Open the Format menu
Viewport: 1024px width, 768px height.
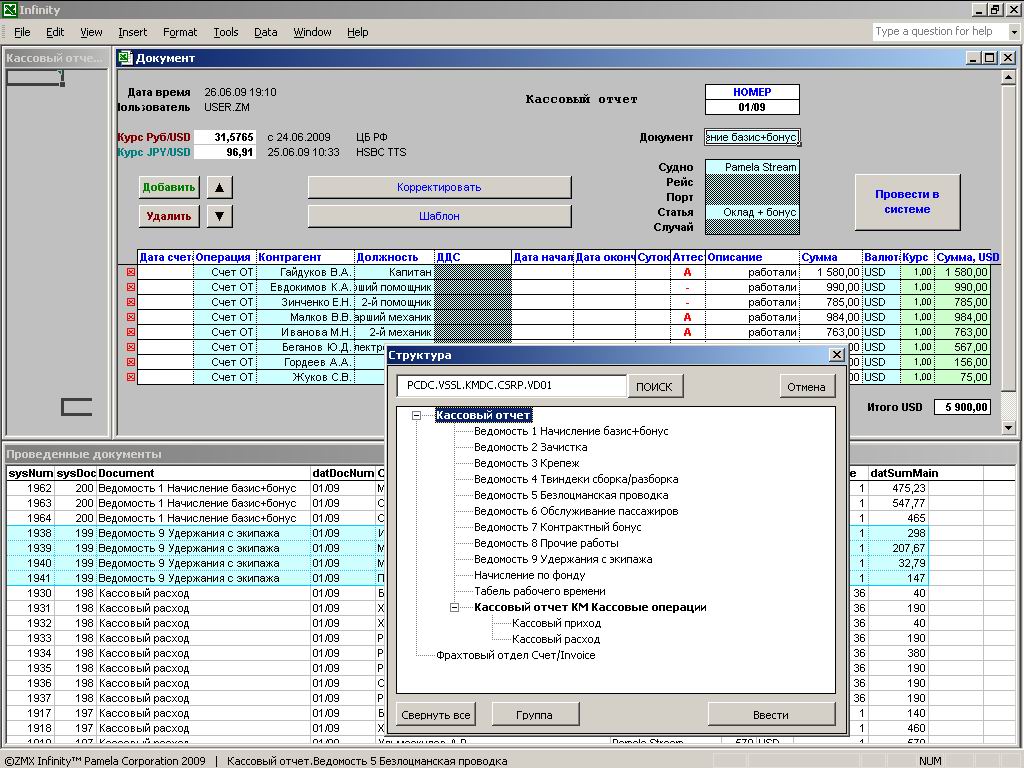180,32
